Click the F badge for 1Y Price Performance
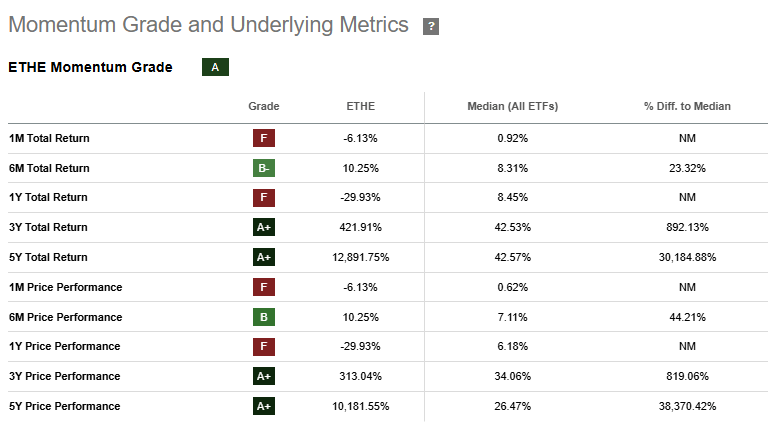The height and width of the screenshot is (434, 780). 264,346
